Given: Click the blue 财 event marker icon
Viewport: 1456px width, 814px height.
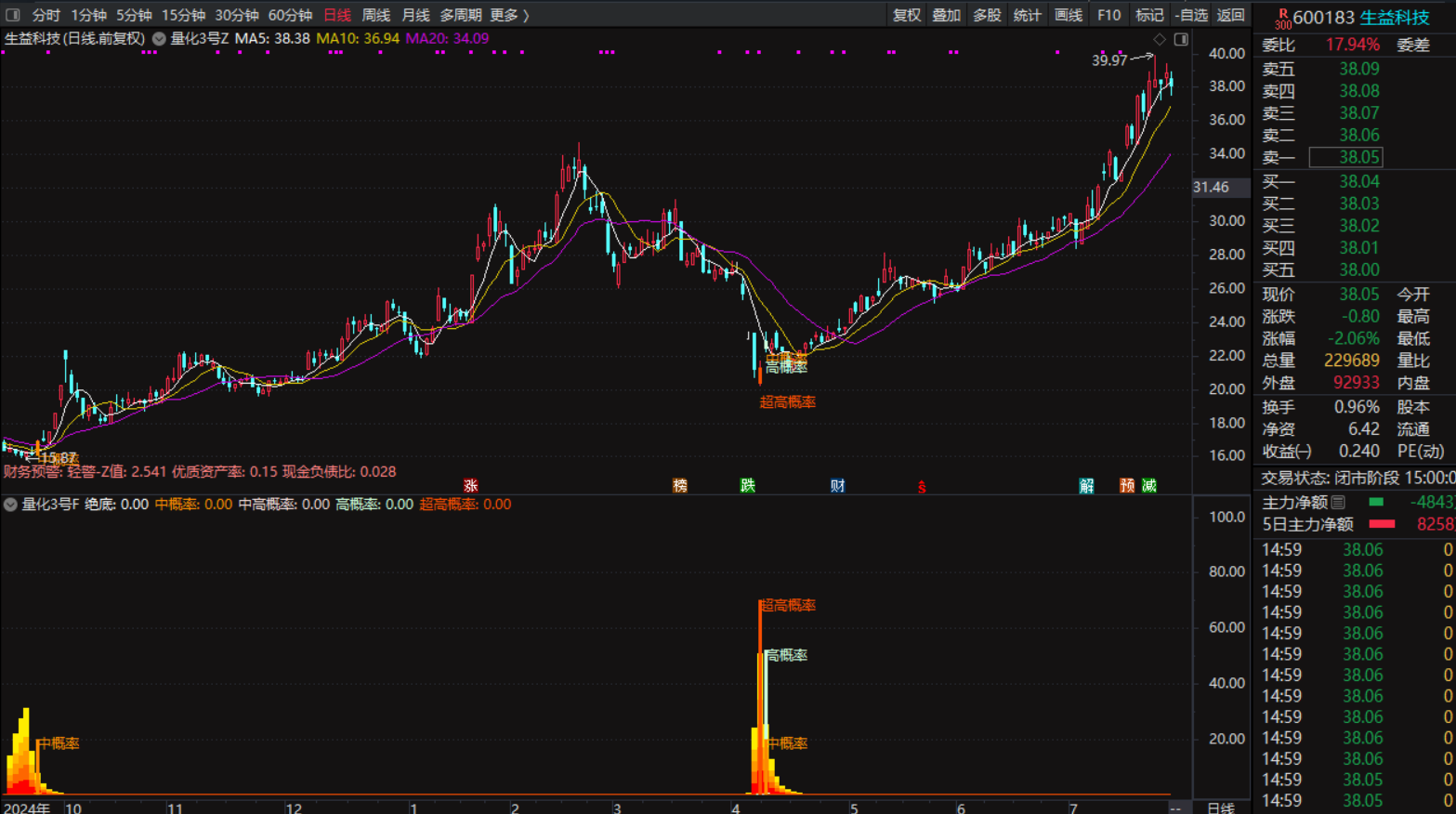Looking at the screenshot, I should 837,486.
